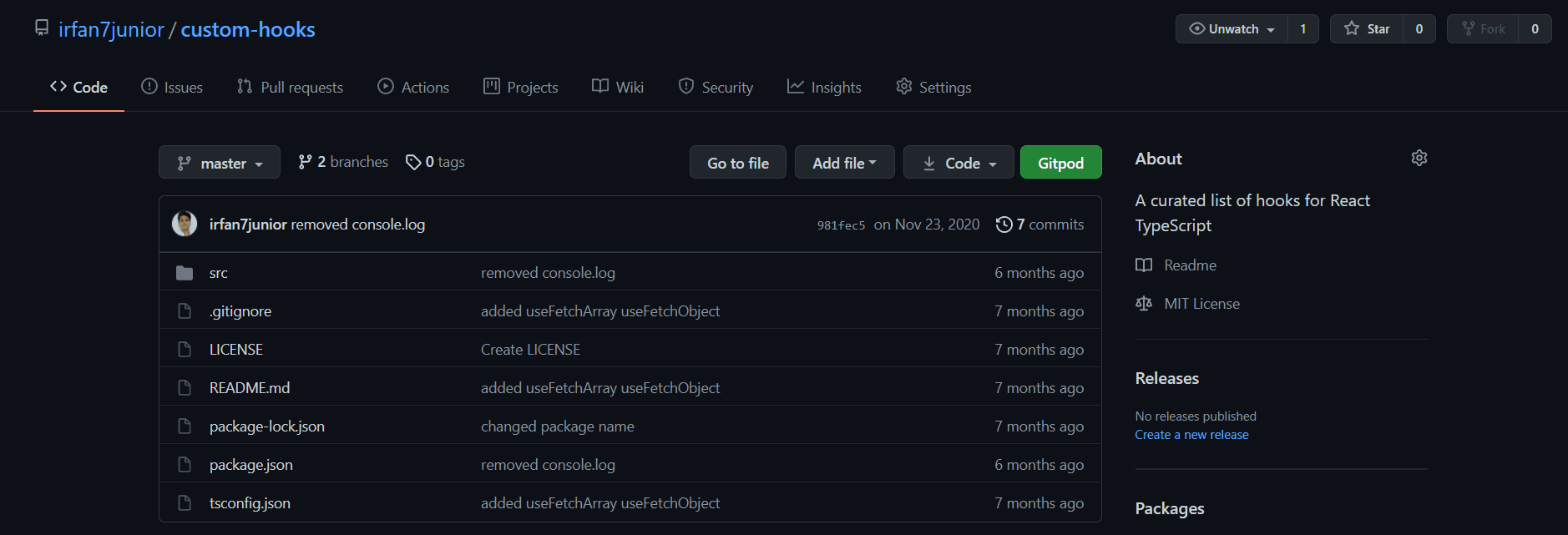Screen dimensions: 1568x535
Task: Open the LICENSE file
Action: (x=236, y=350)
